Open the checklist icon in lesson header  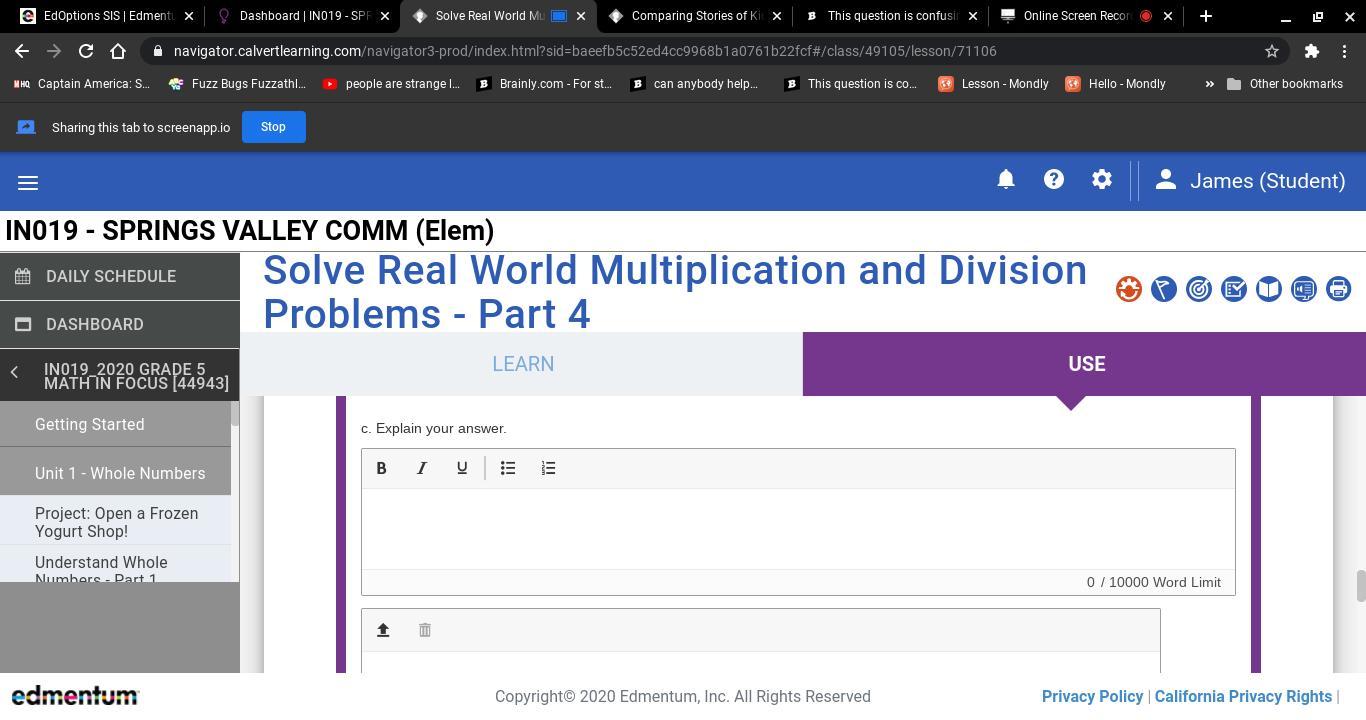click(x=1233, y=289)
